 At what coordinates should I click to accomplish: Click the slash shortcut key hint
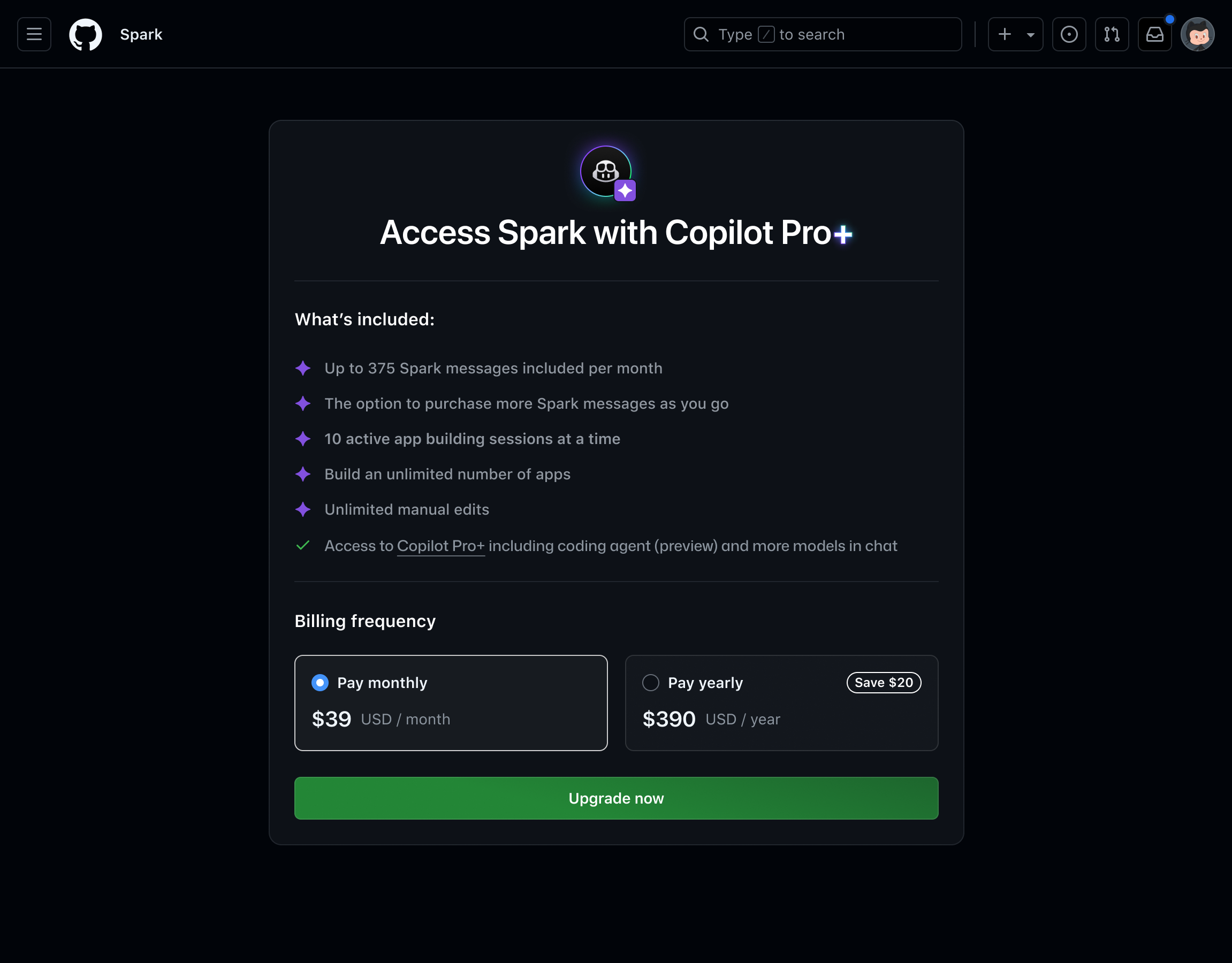[x=765, y=34]
